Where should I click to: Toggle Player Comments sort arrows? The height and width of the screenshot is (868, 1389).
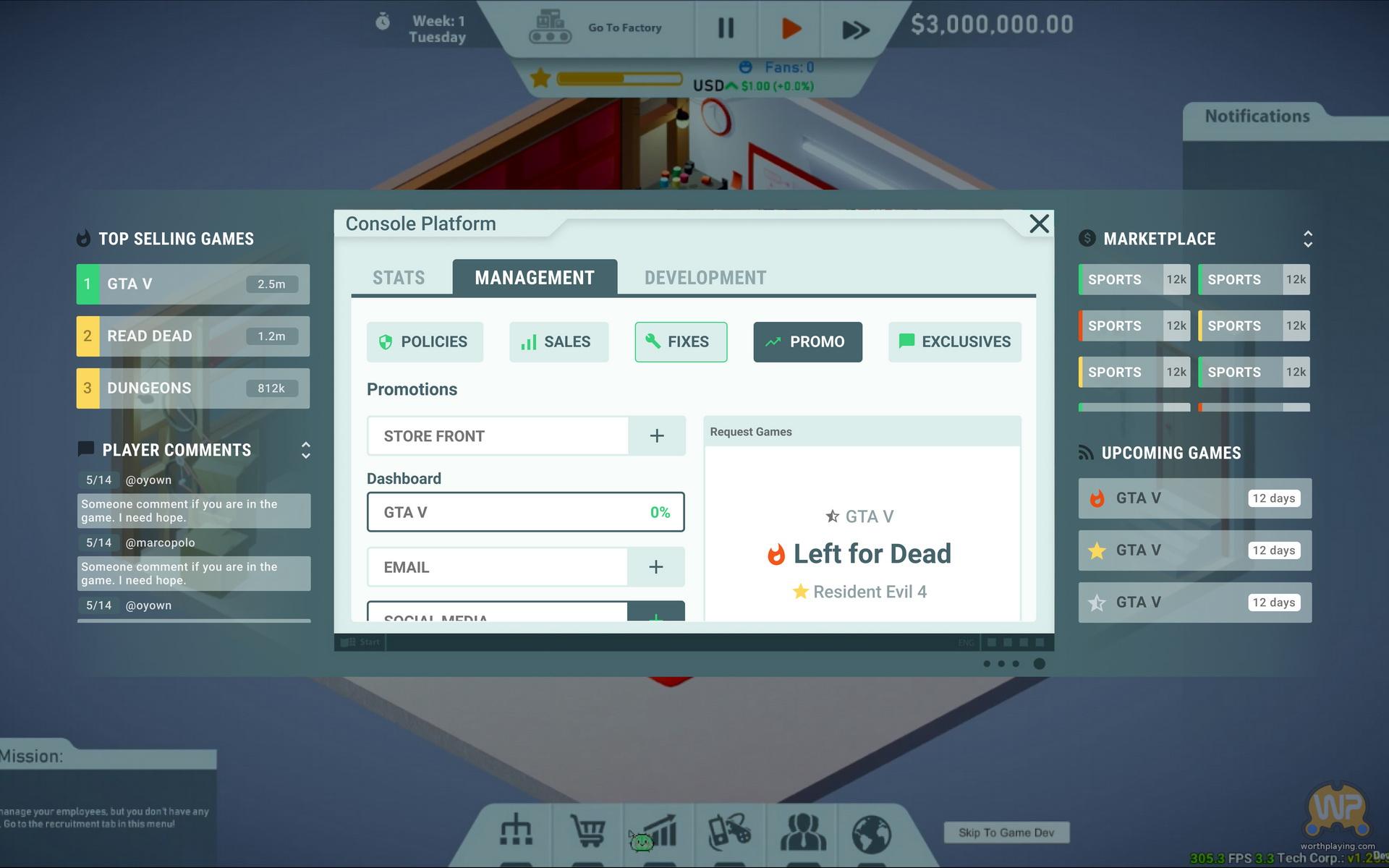[305, 450]
